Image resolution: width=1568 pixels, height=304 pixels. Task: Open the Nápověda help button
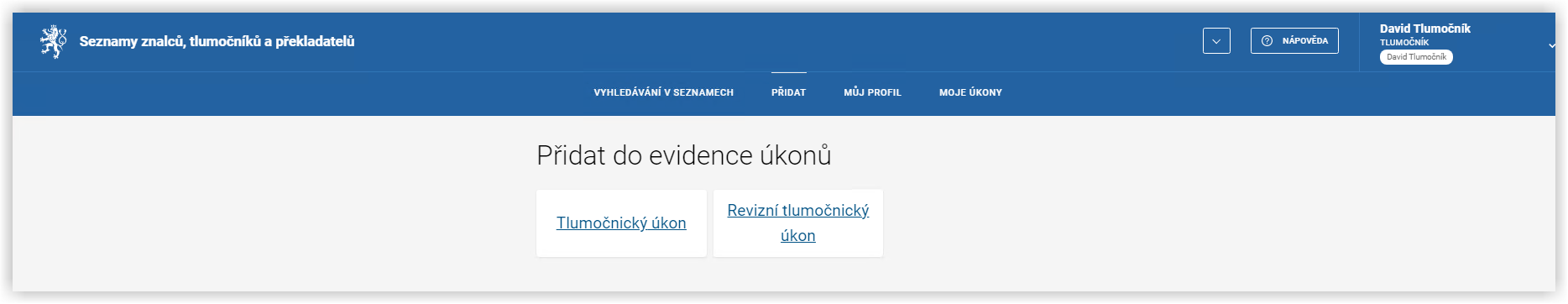pyautogui.click(x=1294, y=41)
